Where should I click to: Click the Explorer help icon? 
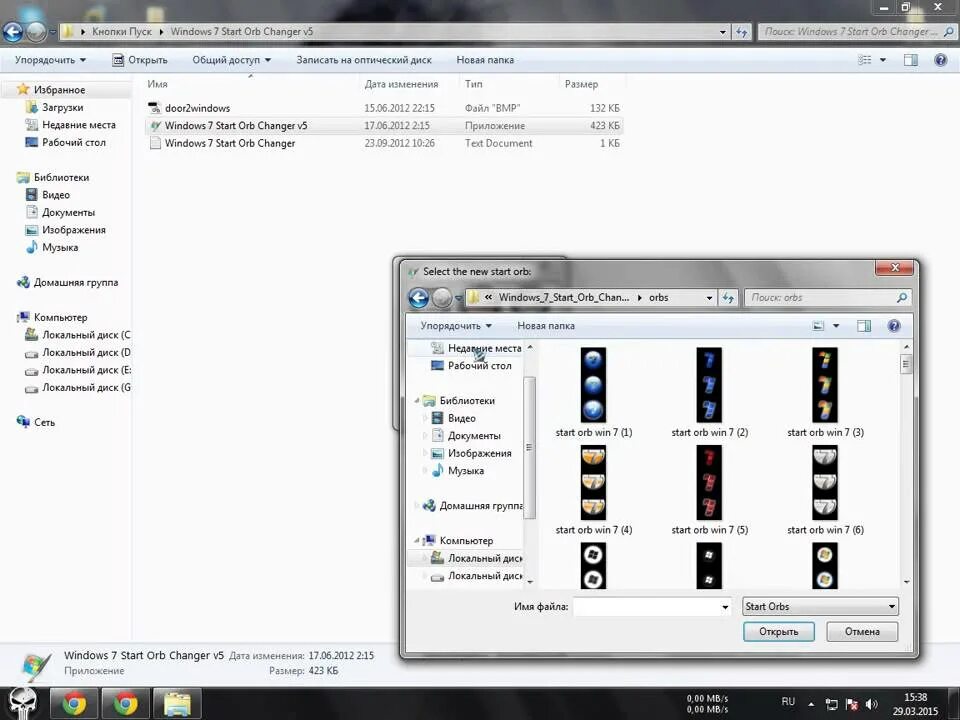940,60
